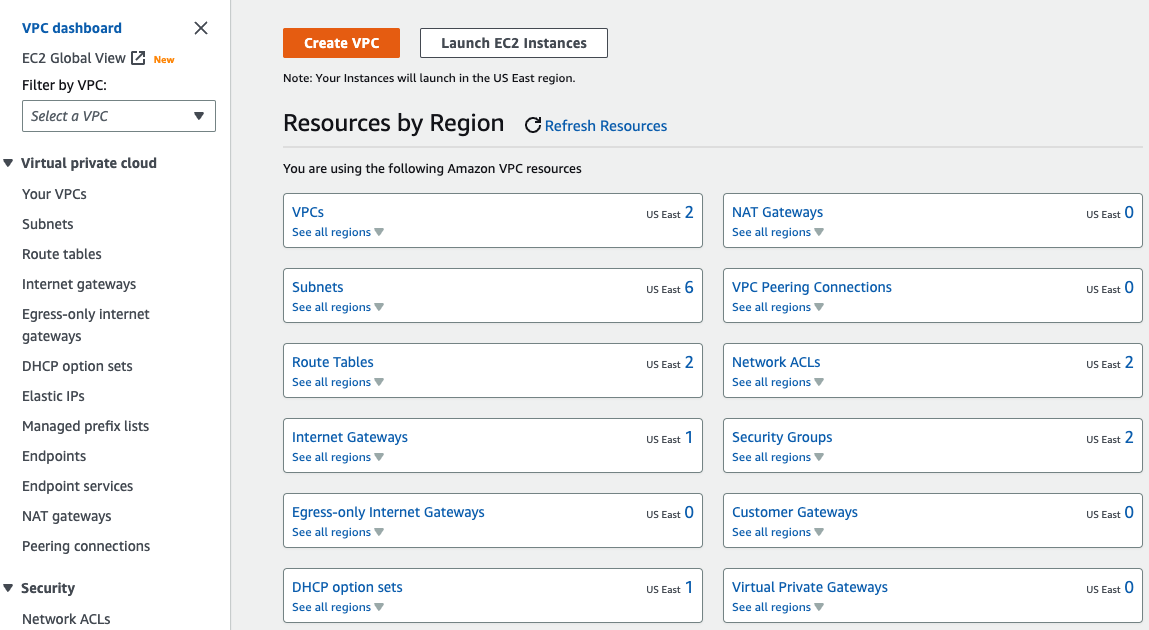
Task: Open EC2 Global View link
Action: pos(74,58)
